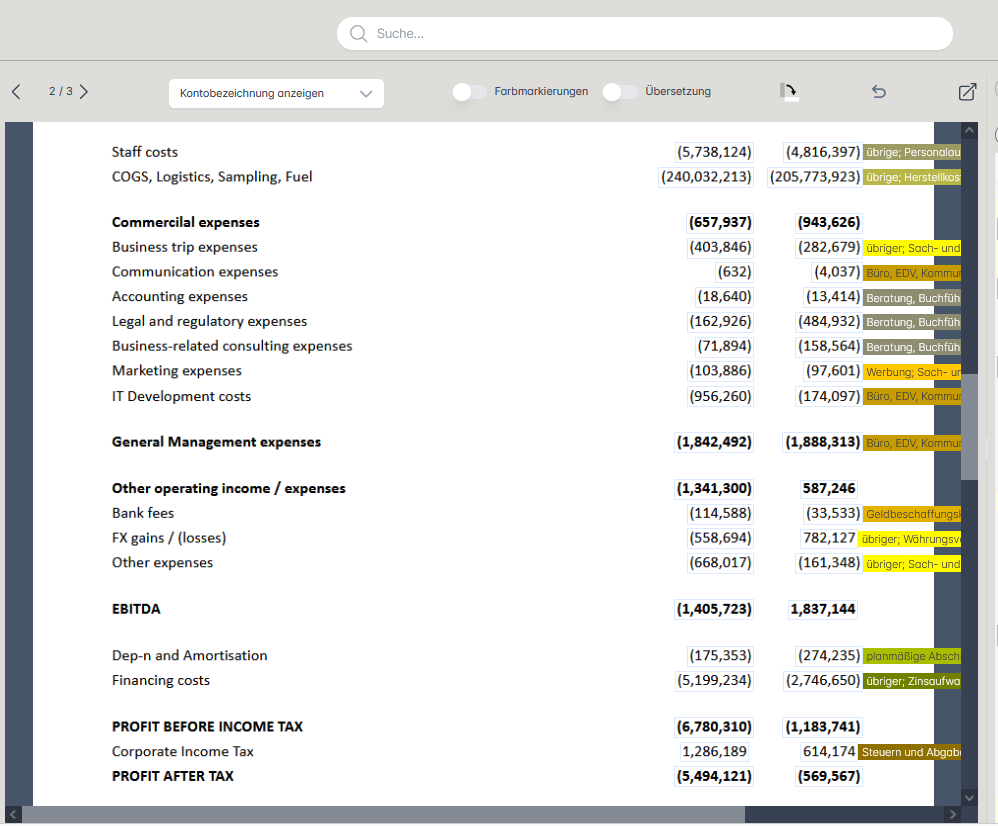Select the EBITDA amount 1,837,144

tap(822, 609)
